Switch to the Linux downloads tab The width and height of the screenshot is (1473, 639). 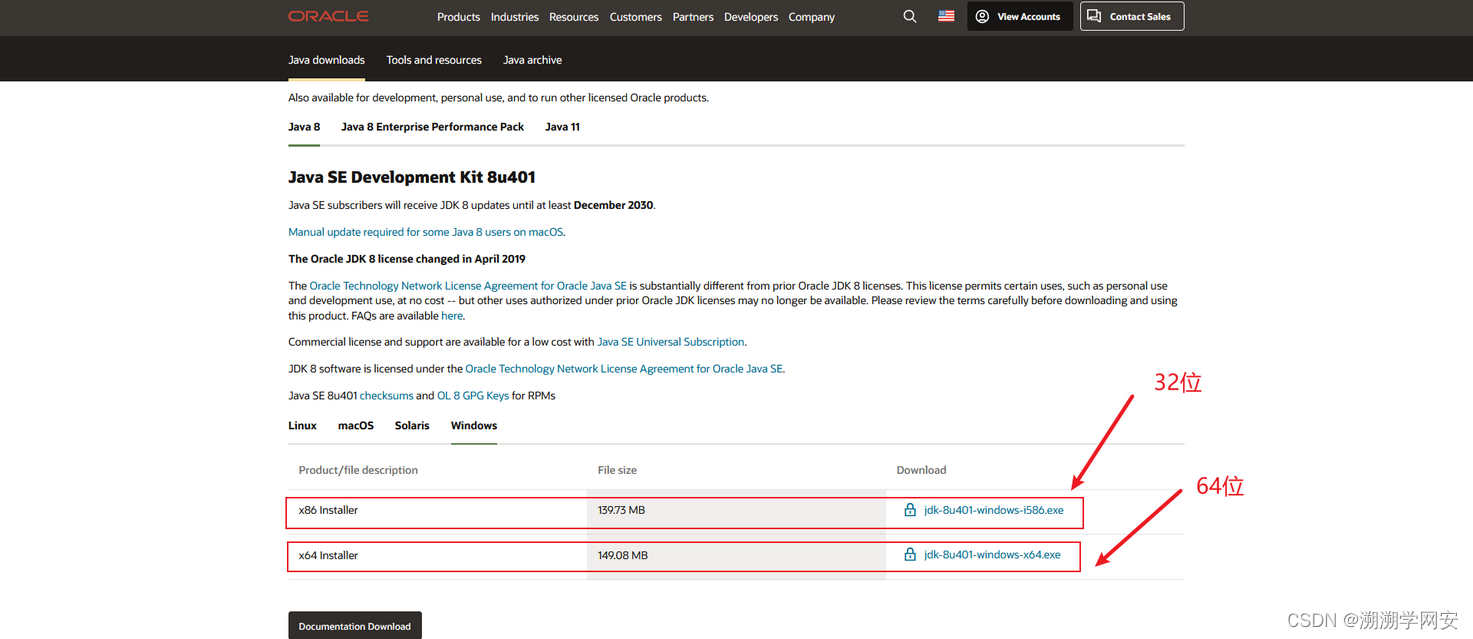[x=302, y=425]
